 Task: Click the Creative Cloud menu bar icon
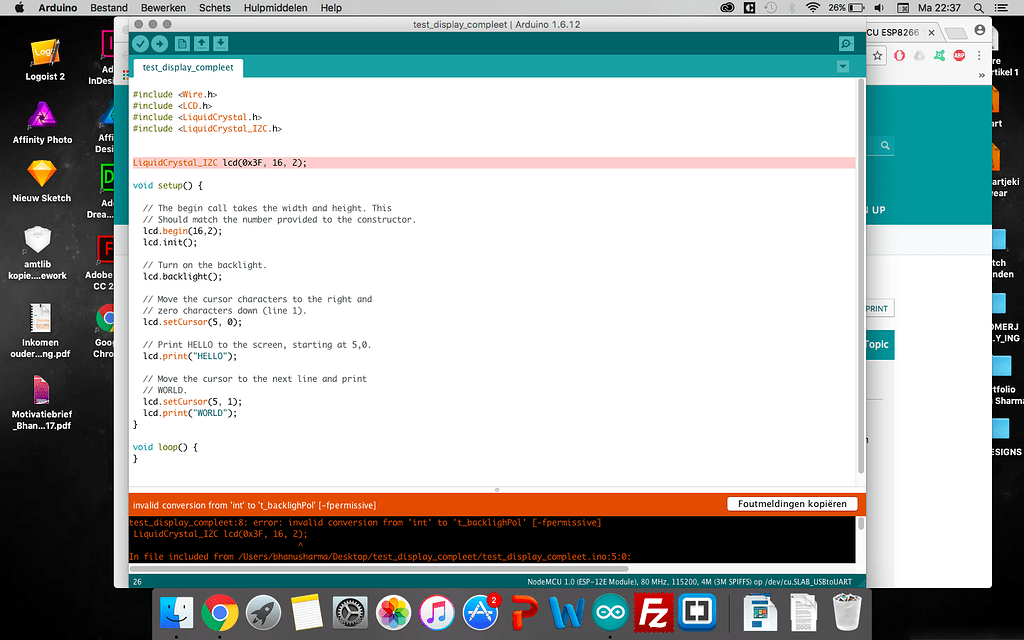pos(727,8)
